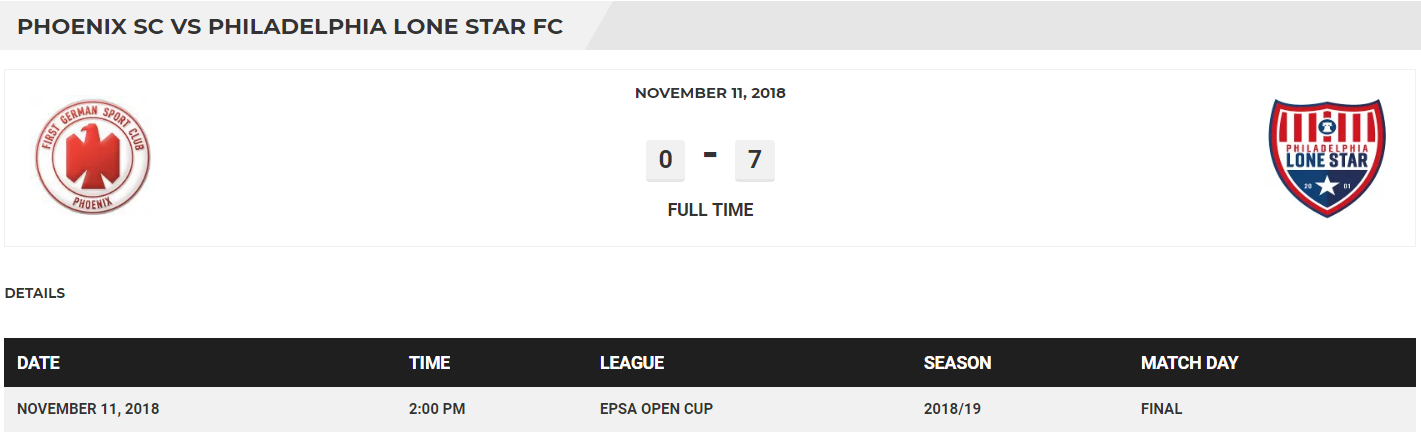Click the First German Sport Club Phoenix logo
Image resolution: width=1421 pixels, height=436 pixels.
tap(93, 157)
